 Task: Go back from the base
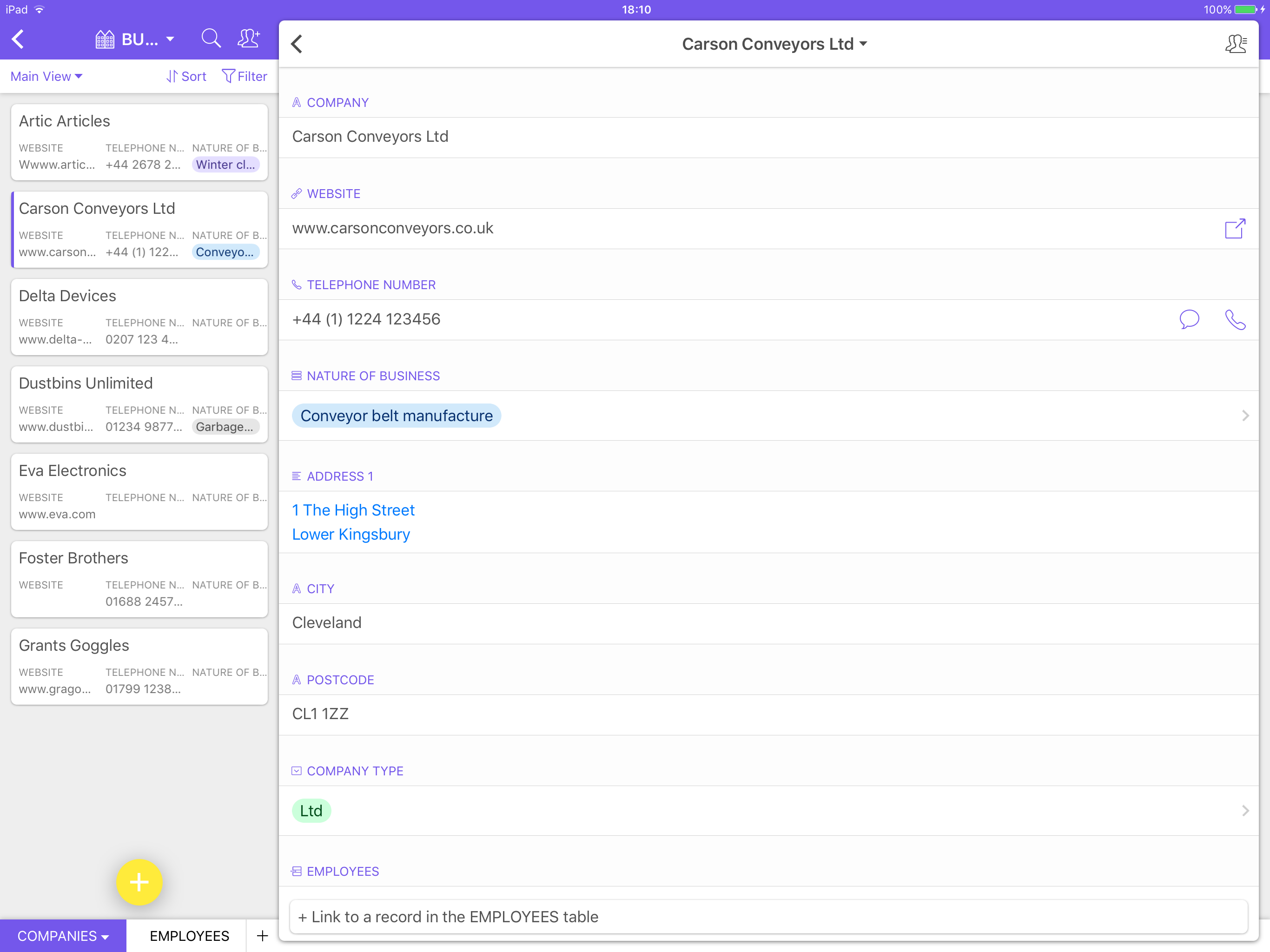[19, 39]
